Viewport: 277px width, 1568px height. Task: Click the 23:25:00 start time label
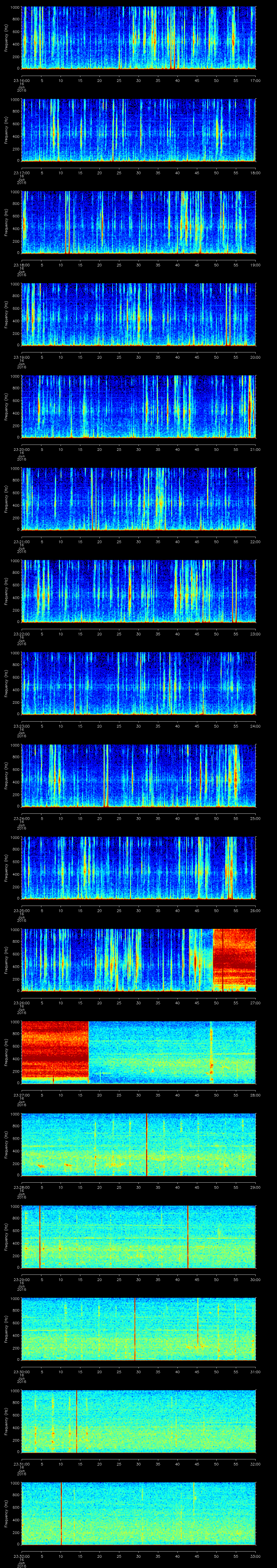coord(21,910)
